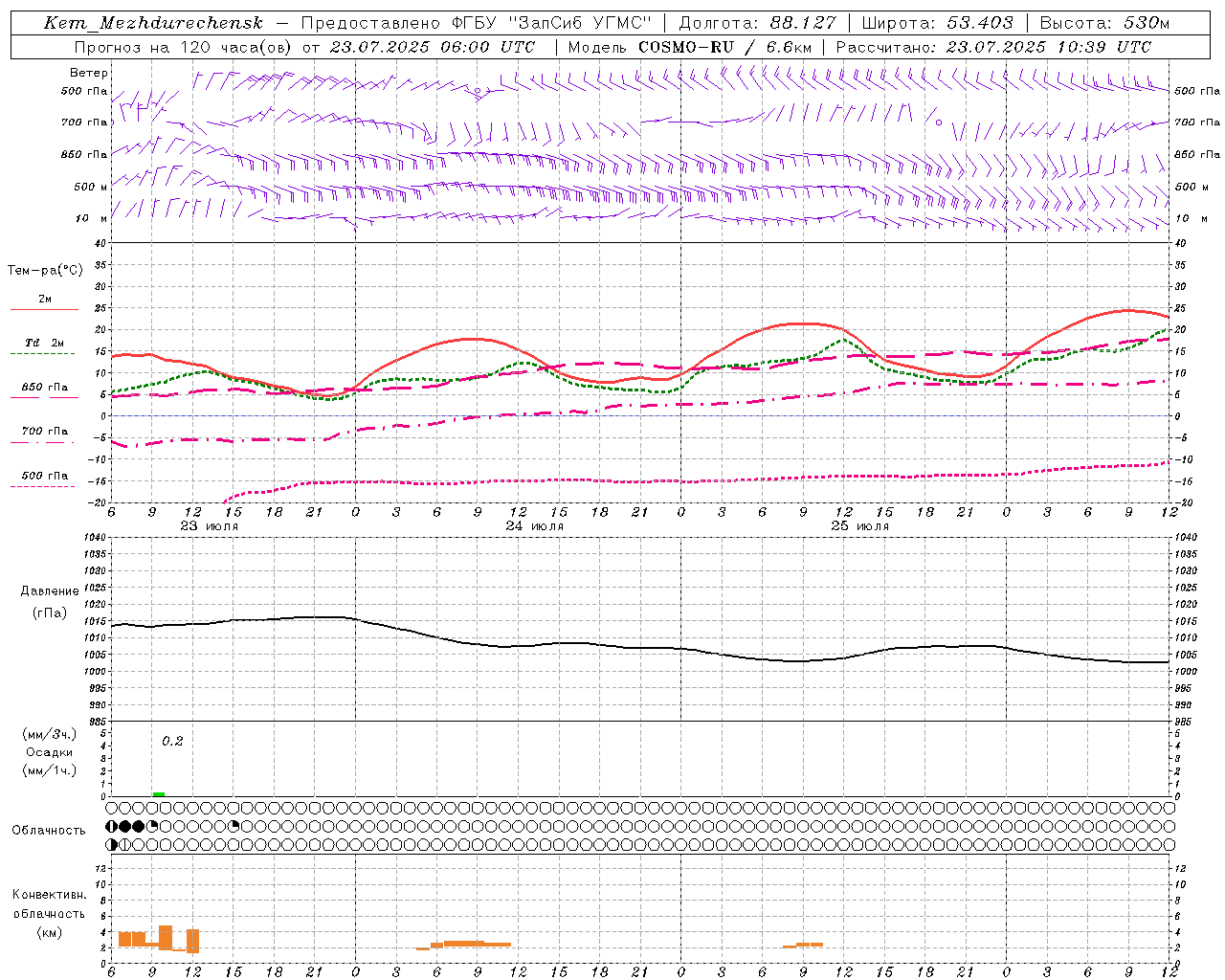The height and width of the screenshot is (980, 1225).
Task: Click the 850 гПа label right of wind barbs
Action: click(1197, 154)
